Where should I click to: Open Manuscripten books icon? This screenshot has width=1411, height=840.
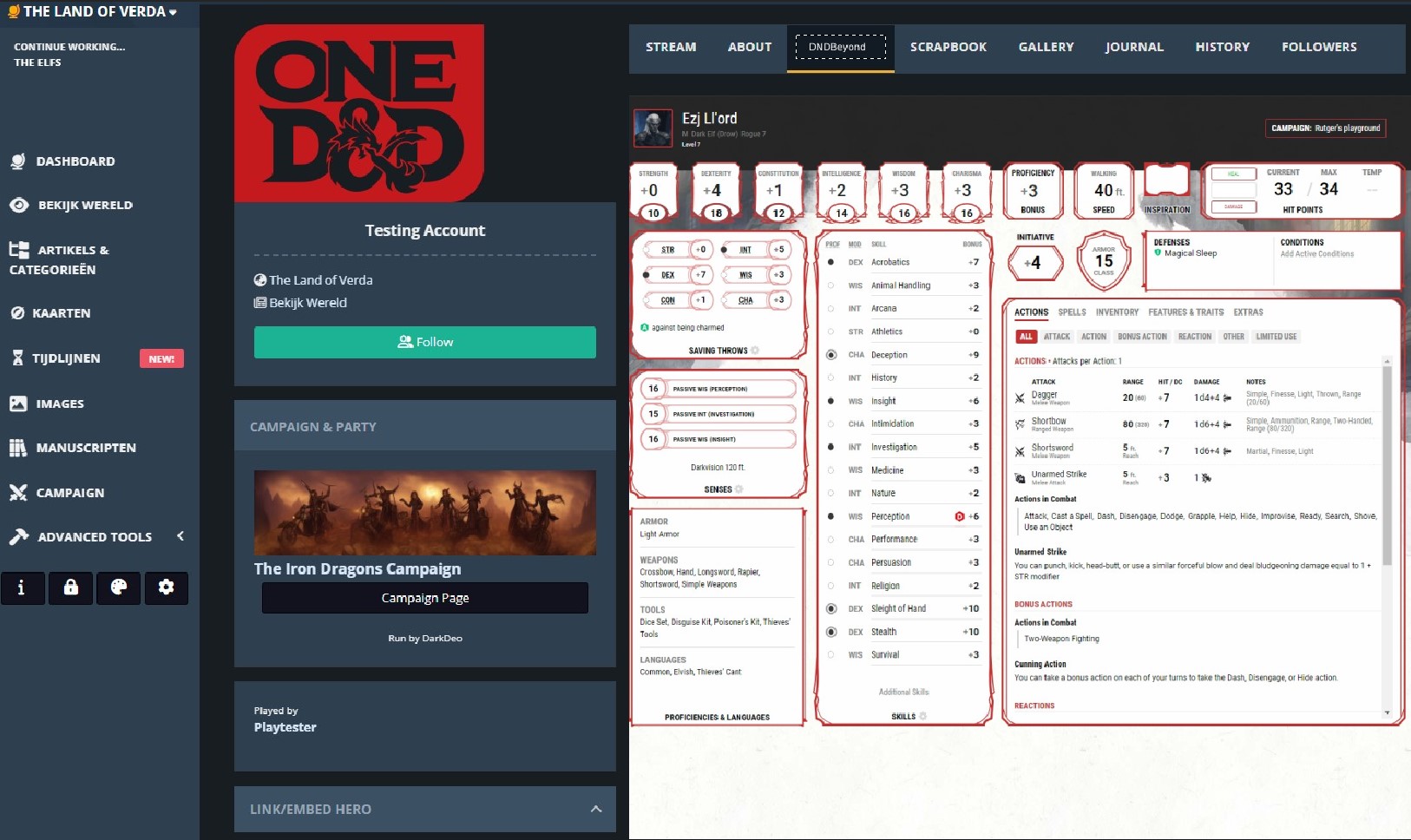18,448
